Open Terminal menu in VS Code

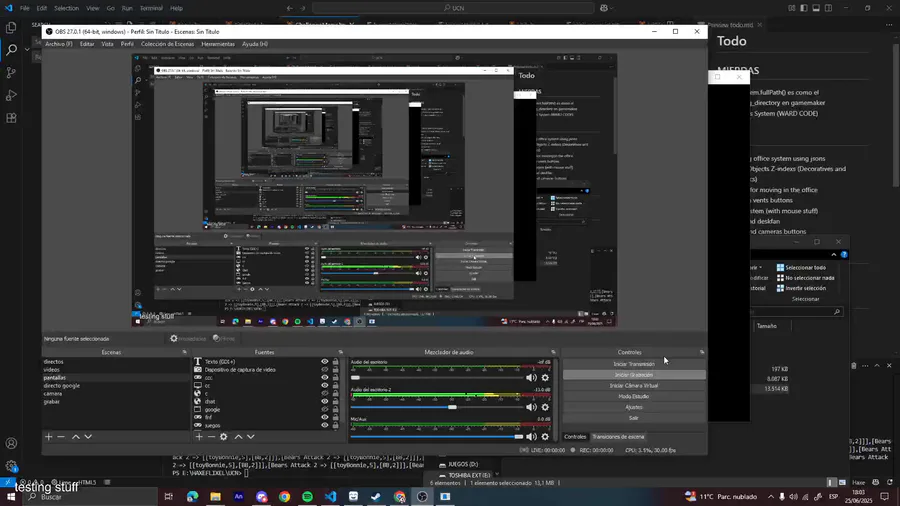point(151,8)
